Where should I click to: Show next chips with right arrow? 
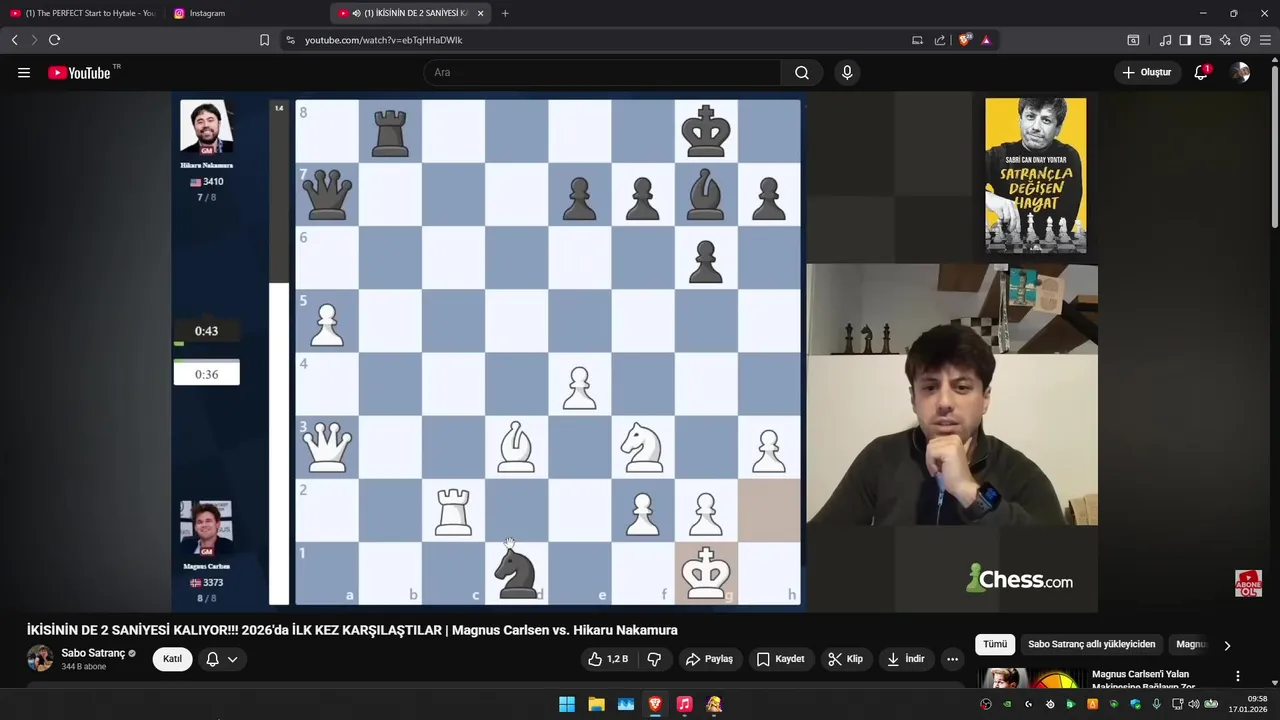pyautogui.click(x=1227, y=645)
